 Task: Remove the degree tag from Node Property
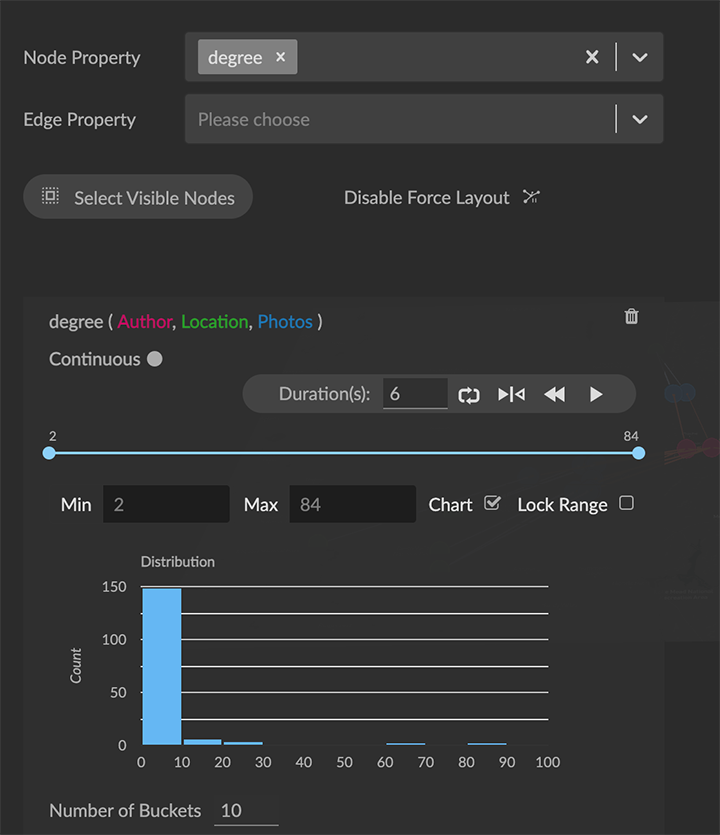pyautogui.click(x=280, y=57)
